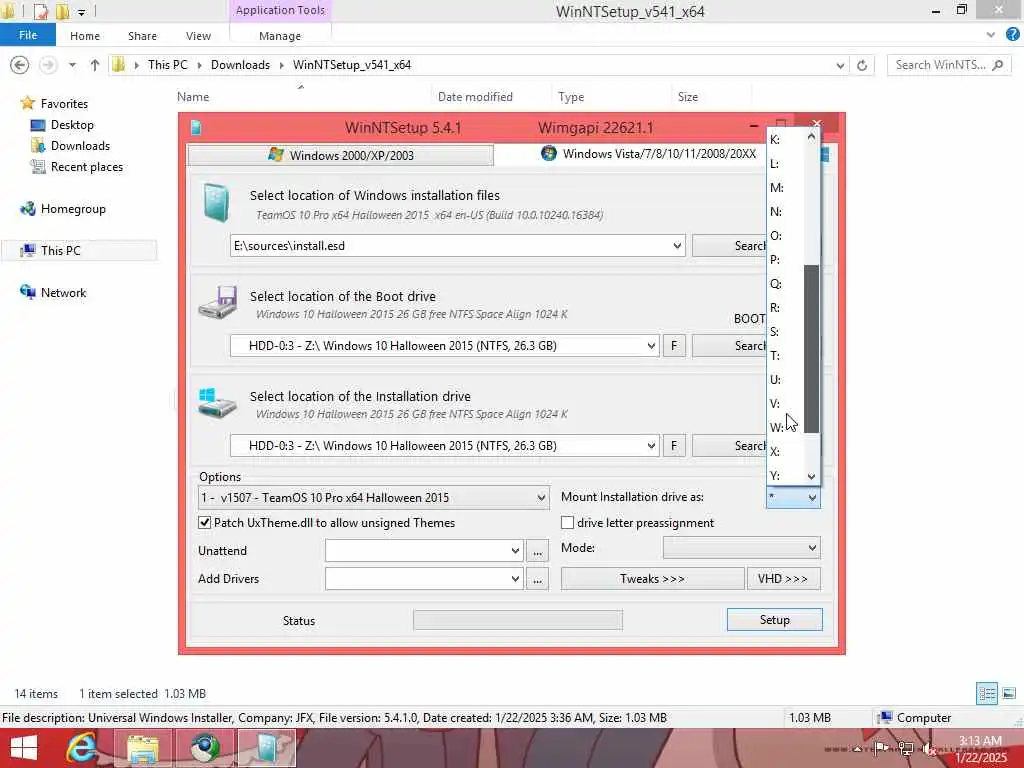The height and width of the screenshot is (768, 1024).
Task: Toggle Patch UxTheme.dll checkbox
Action: tap(204, 522)
